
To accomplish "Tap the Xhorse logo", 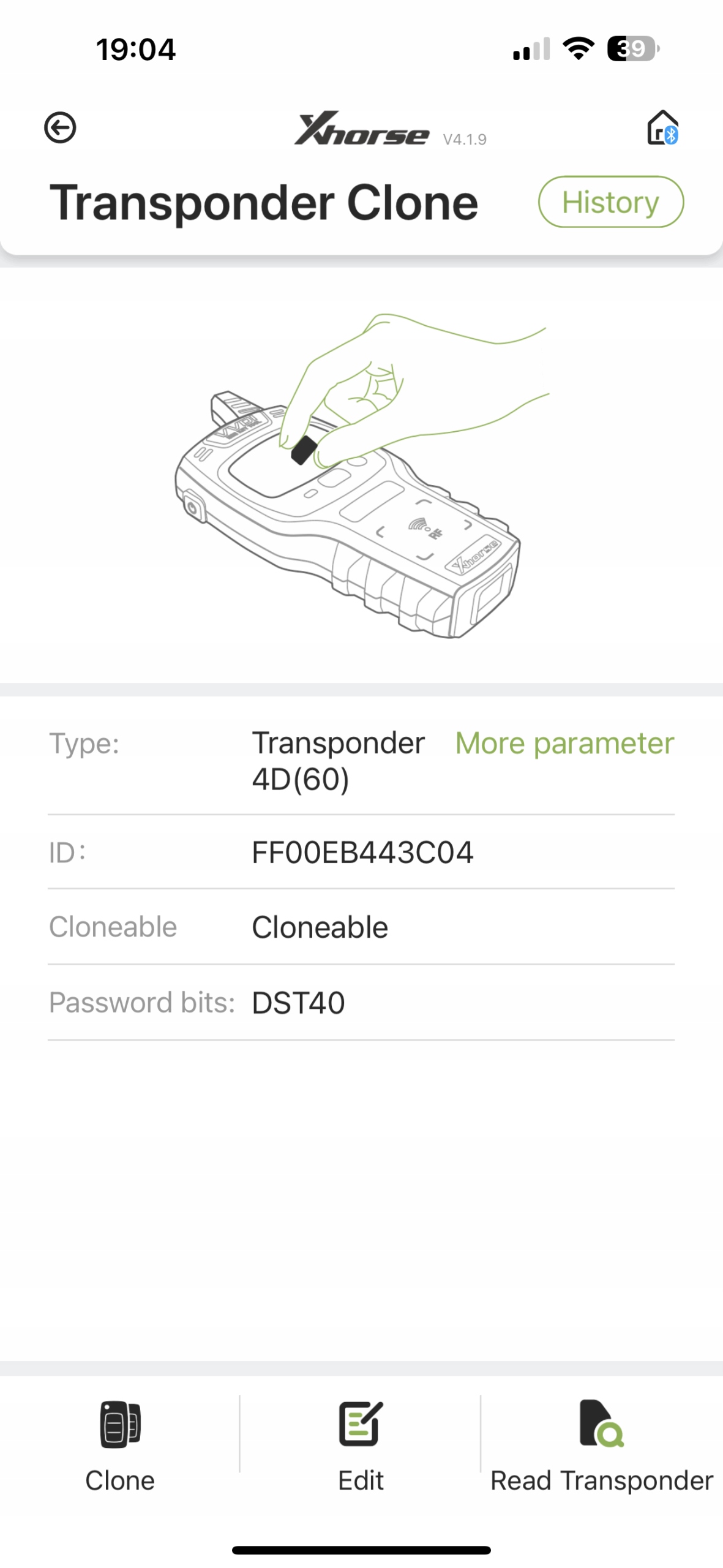I will tap(361, 129).
